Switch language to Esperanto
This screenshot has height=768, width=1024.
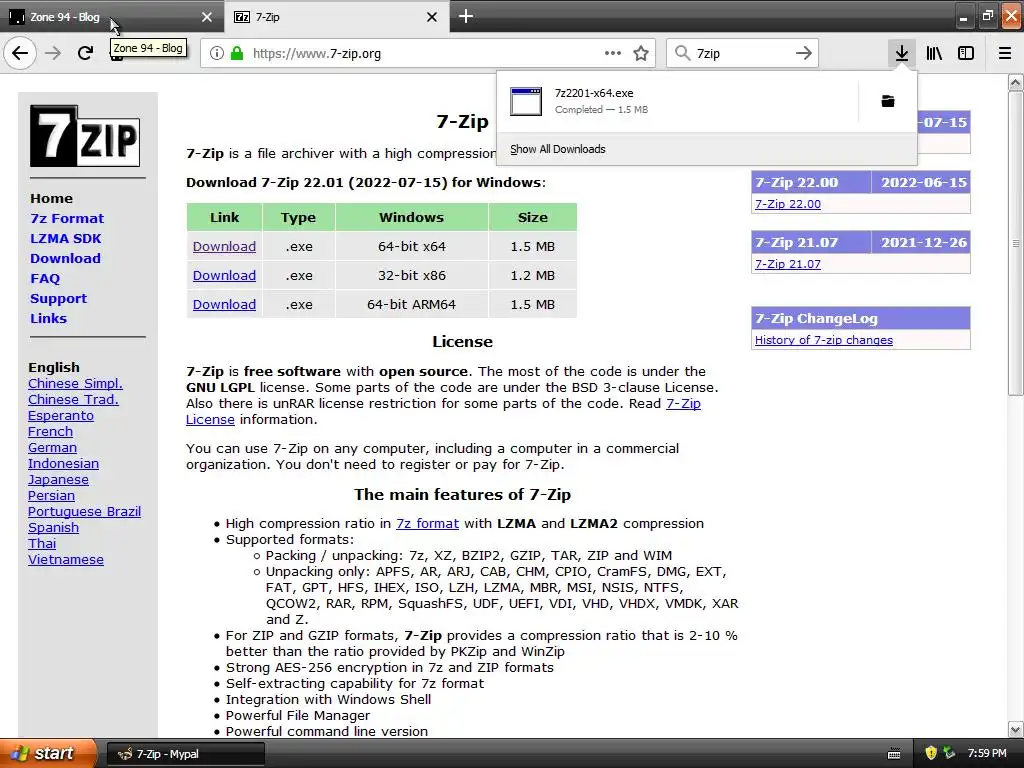click(x=61, y=416)
